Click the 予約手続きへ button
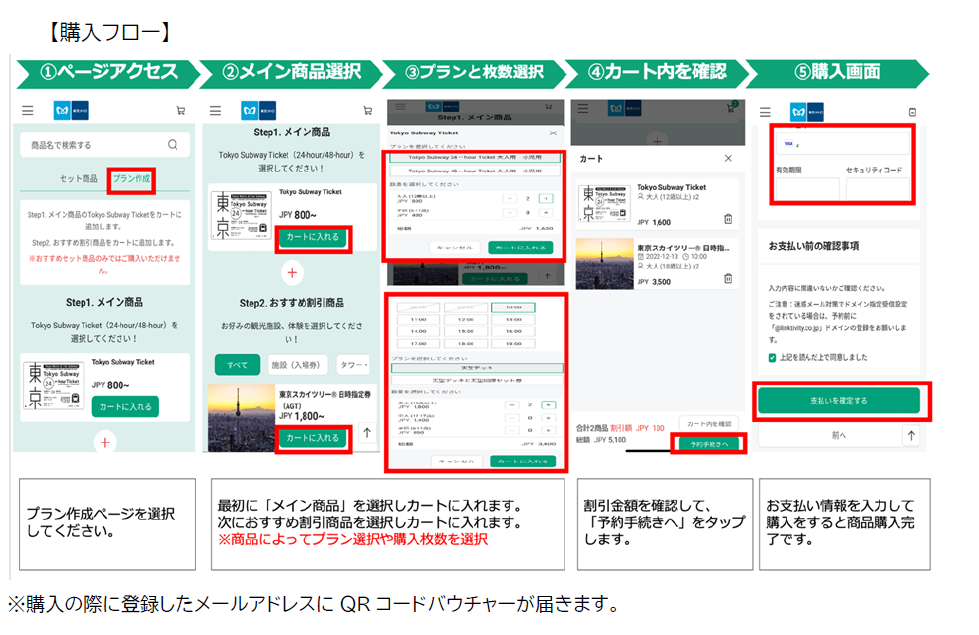Viewport: 979px width, 635px height. tap(709, 444)
